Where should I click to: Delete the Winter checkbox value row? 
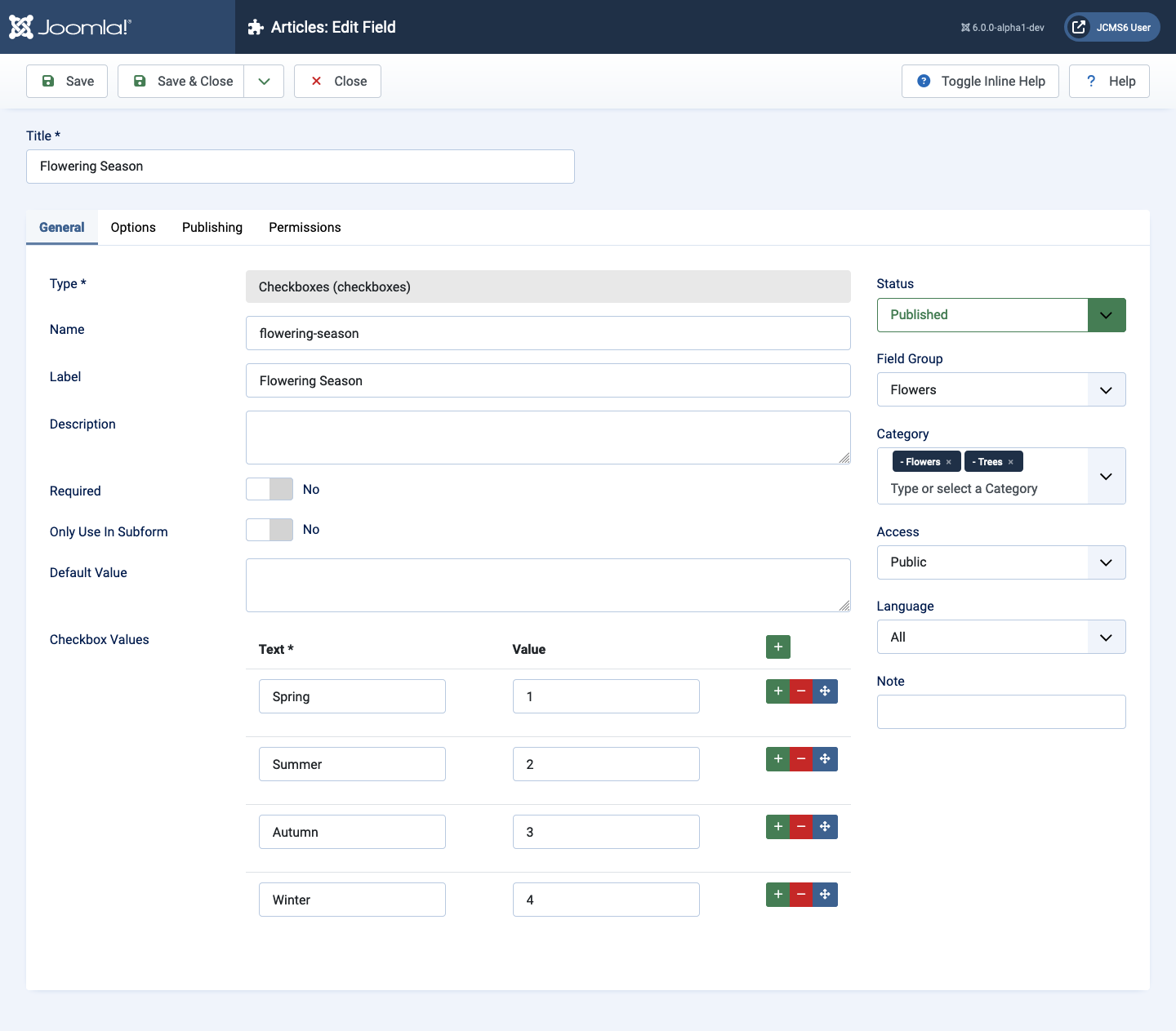coord(801,895)
